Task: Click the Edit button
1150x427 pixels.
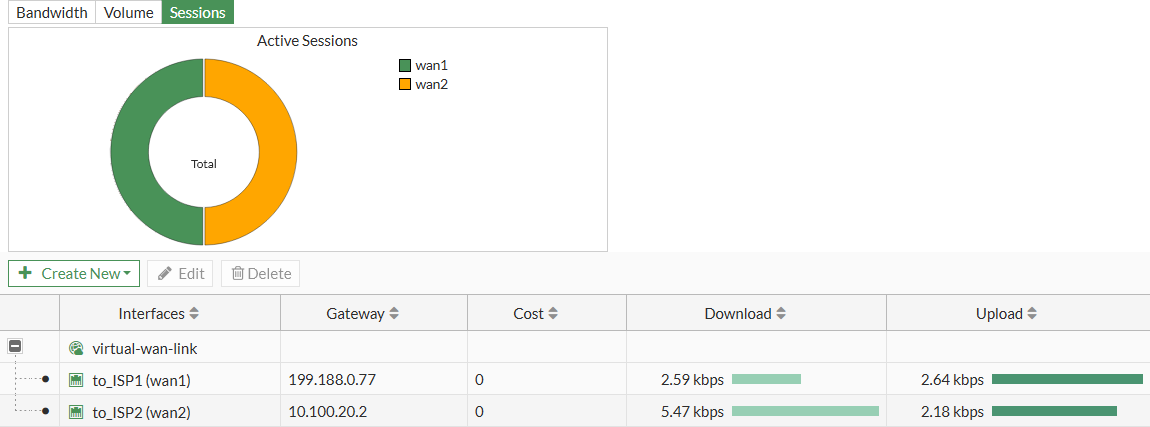Action: point(181,274)
